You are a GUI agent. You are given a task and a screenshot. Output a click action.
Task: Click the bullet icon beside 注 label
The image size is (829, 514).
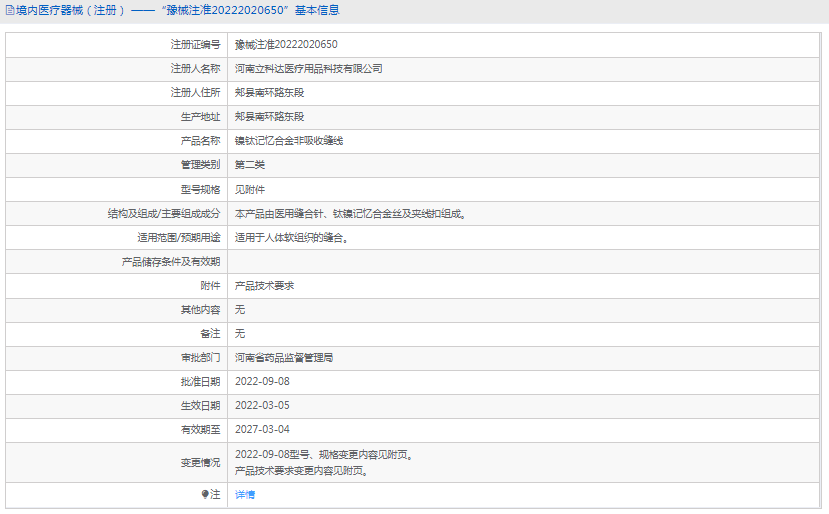205,494
